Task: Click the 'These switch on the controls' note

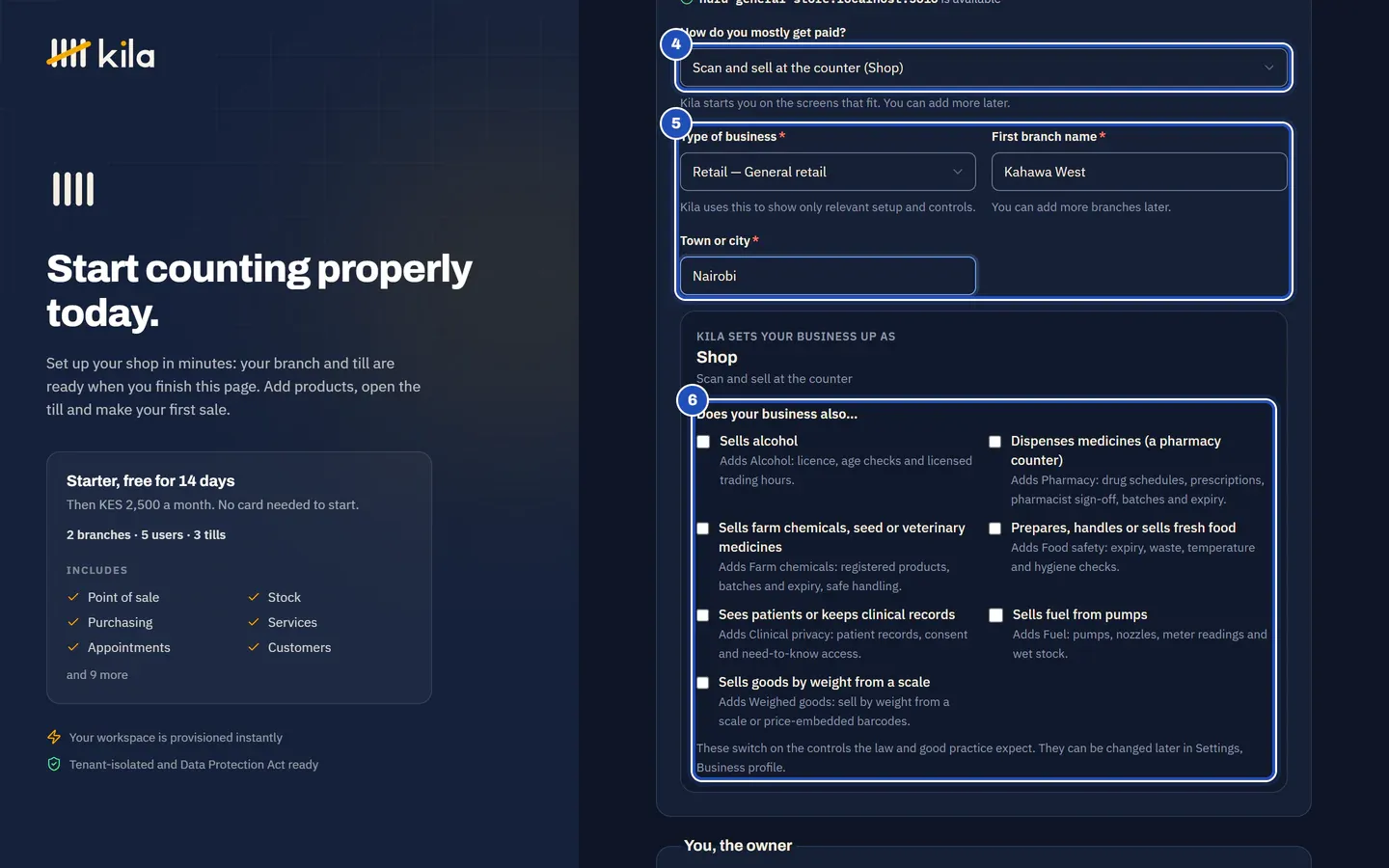Action: point(969,758)
